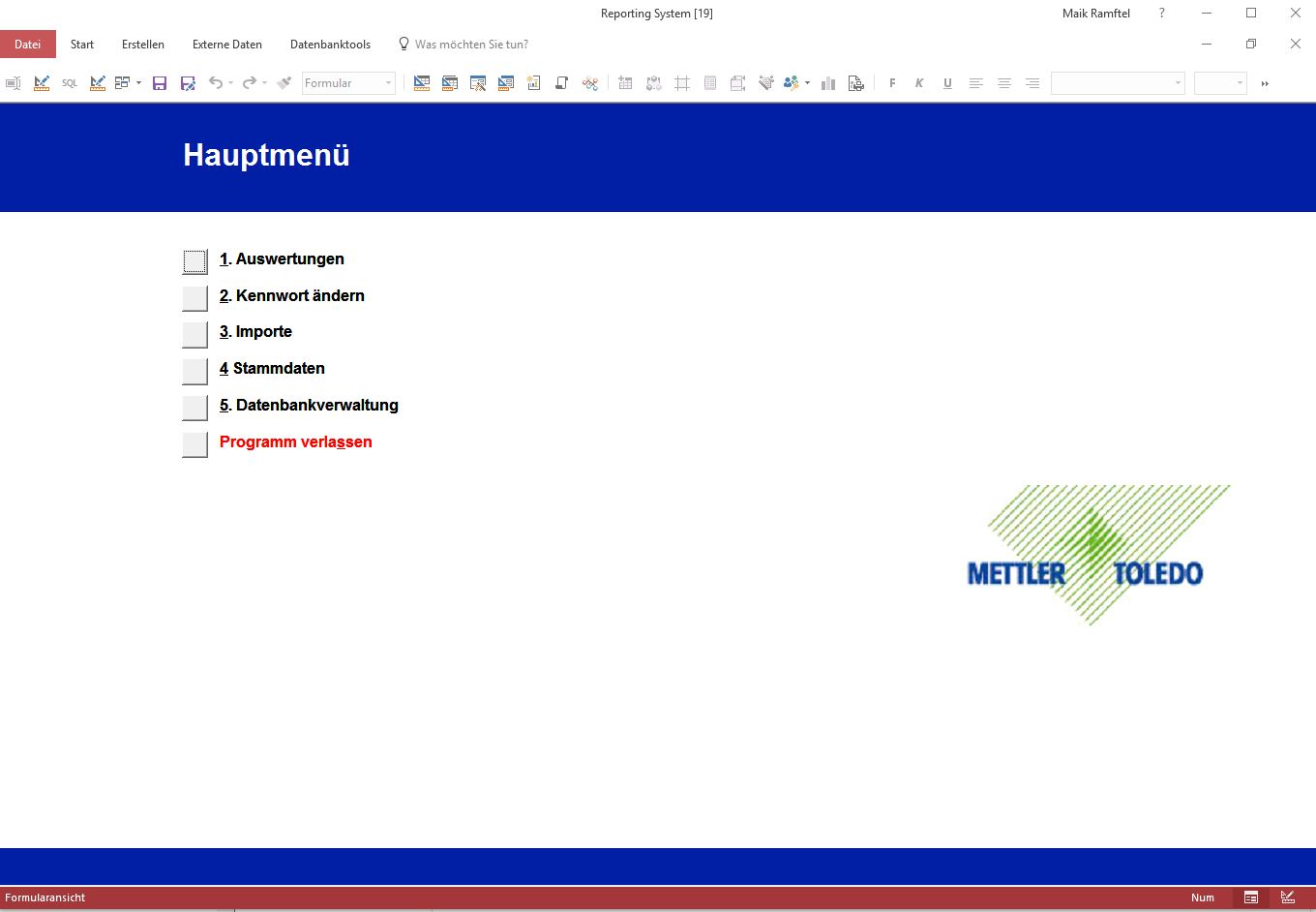Click the grayed object dependencies icon
The width and height of the screenshot is (1316, 912).
654,83
